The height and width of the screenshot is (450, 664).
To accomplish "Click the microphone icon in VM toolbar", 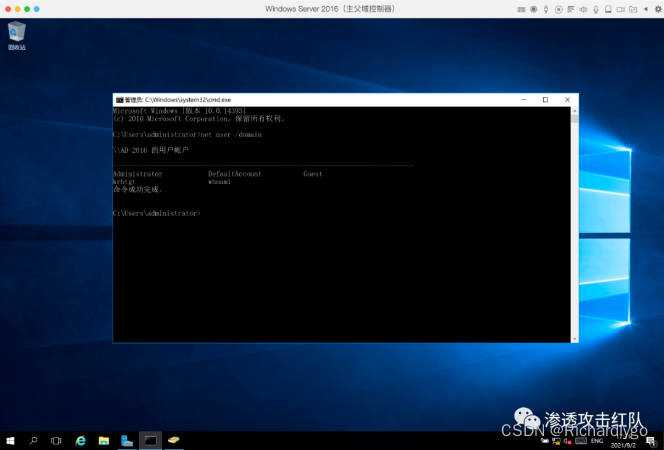I will pyautogui.click(x=596, y=9).
